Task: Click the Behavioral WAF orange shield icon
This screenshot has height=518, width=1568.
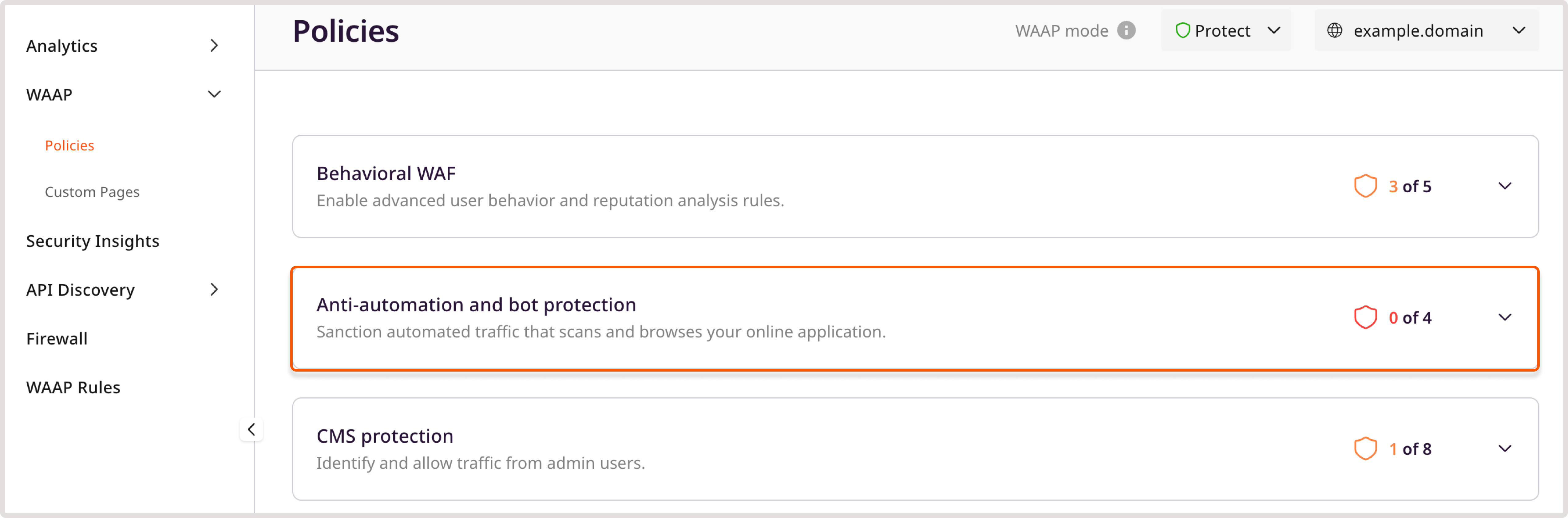Action: pyautogui.click(x=1365, y=186)
